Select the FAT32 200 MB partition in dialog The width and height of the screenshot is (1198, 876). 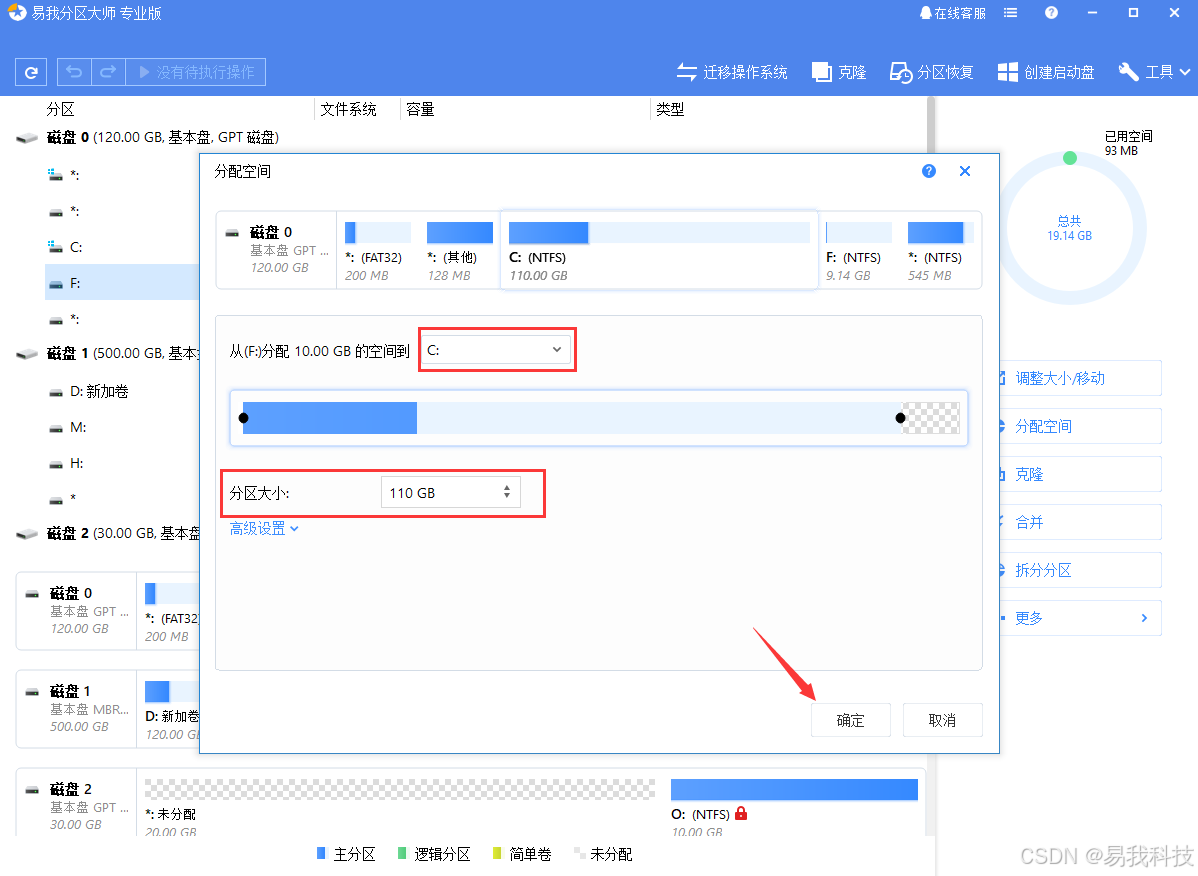(x=377, y=251)
